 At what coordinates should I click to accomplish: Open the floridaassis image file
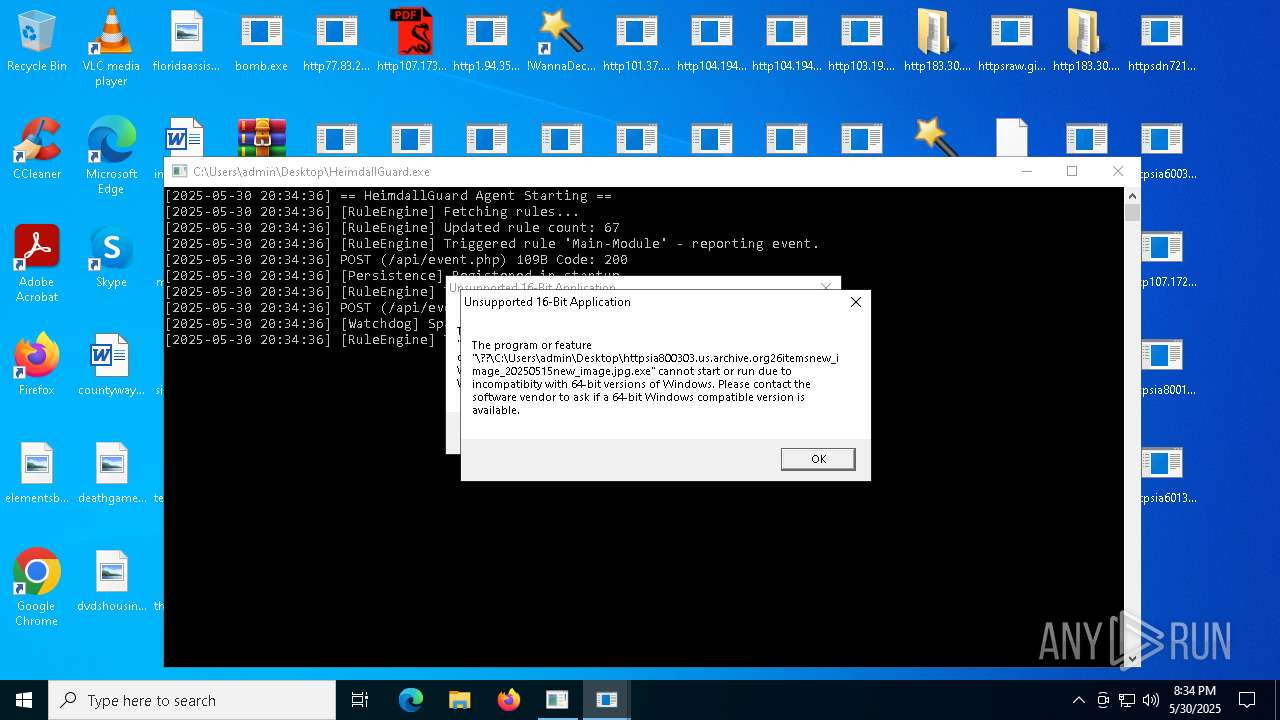pos(186,42)
